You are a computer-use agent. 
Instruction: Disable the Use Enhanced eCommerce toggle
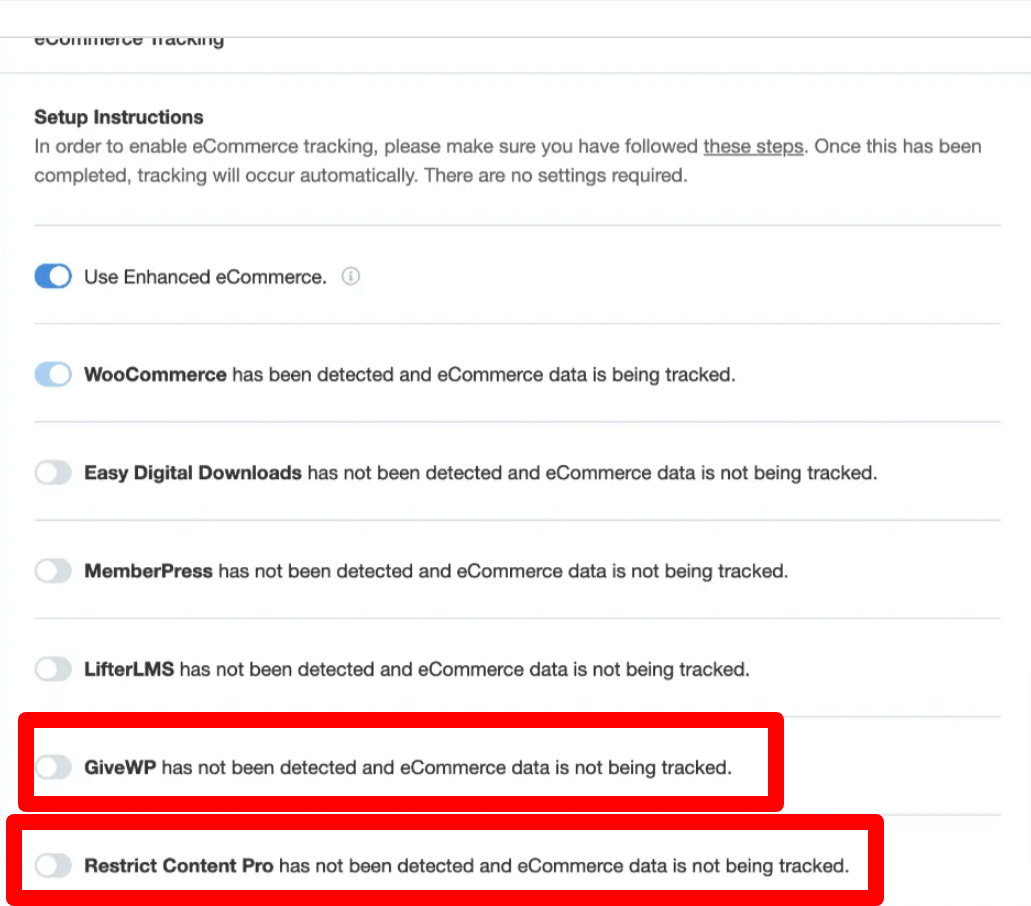tap(53, 276)
